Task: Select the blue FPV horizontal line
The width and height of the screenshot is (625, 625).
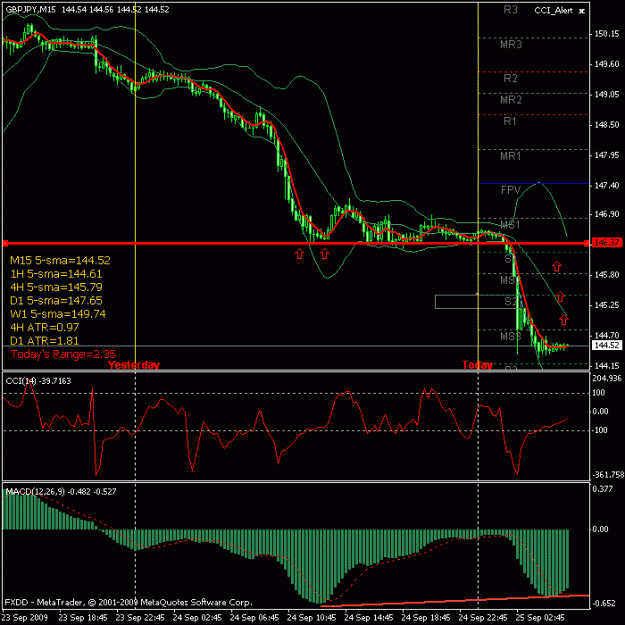Action: coord(533,183)
